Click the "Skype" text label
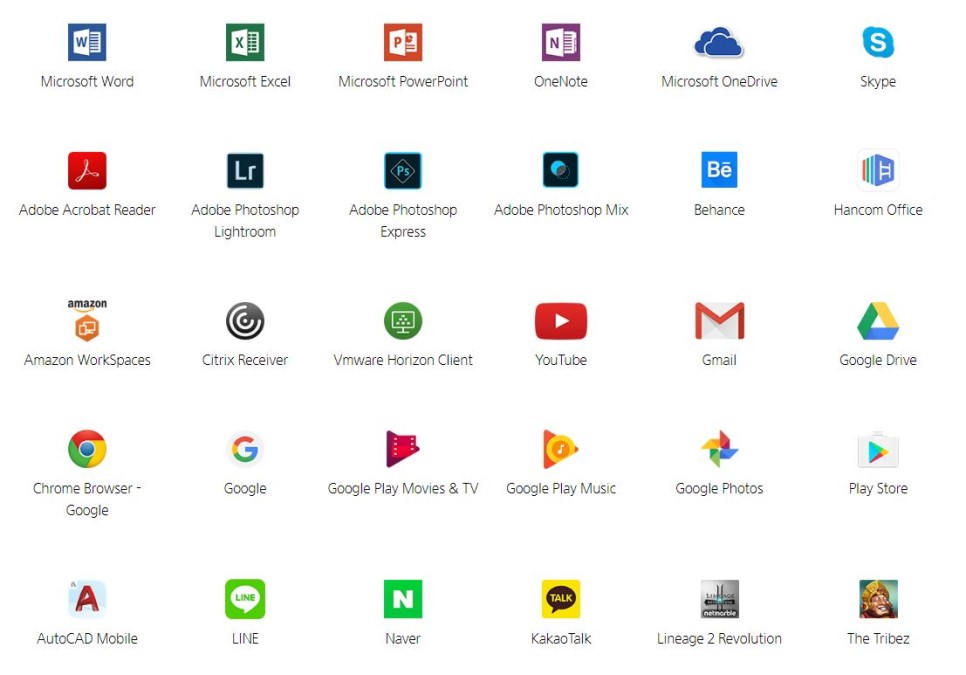The height and width of the screenshot is (675, 966). click(878, 82)
